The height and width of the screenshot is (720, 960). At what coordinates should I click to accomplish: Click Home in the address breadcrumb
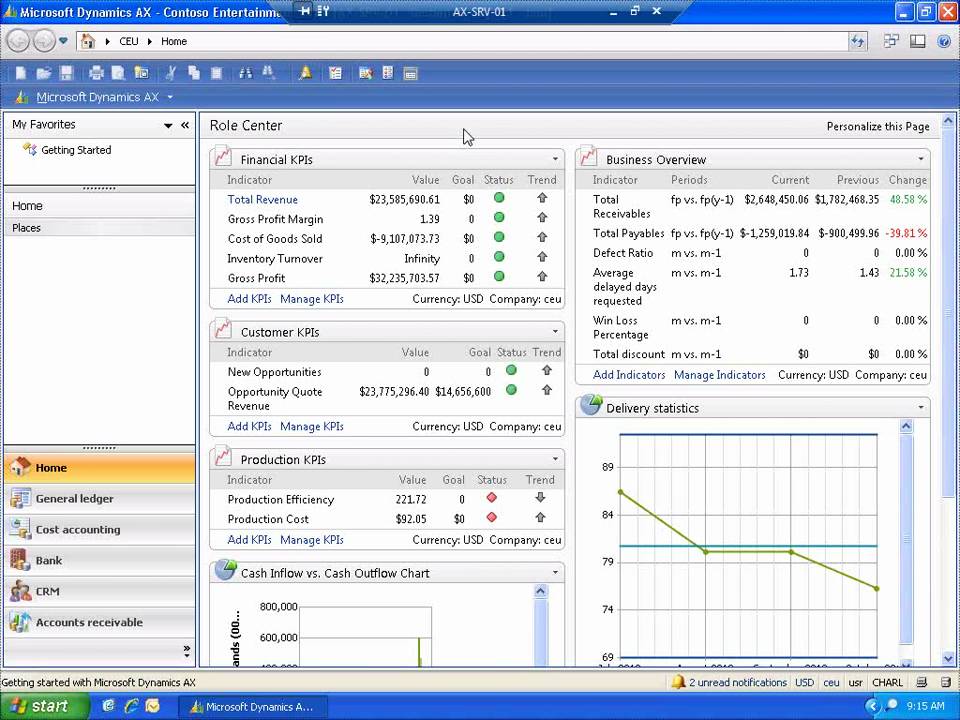click(x=174, y=41)
